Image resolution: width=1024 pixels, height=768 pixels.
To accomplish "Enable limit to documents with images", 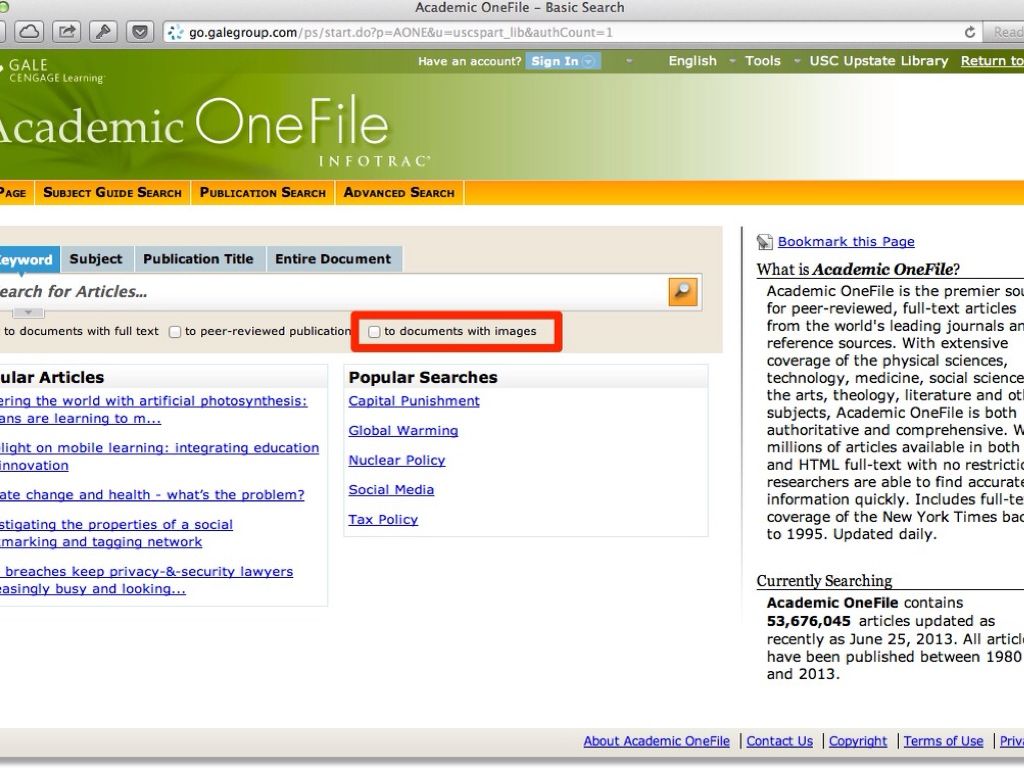I will (374, 332).
